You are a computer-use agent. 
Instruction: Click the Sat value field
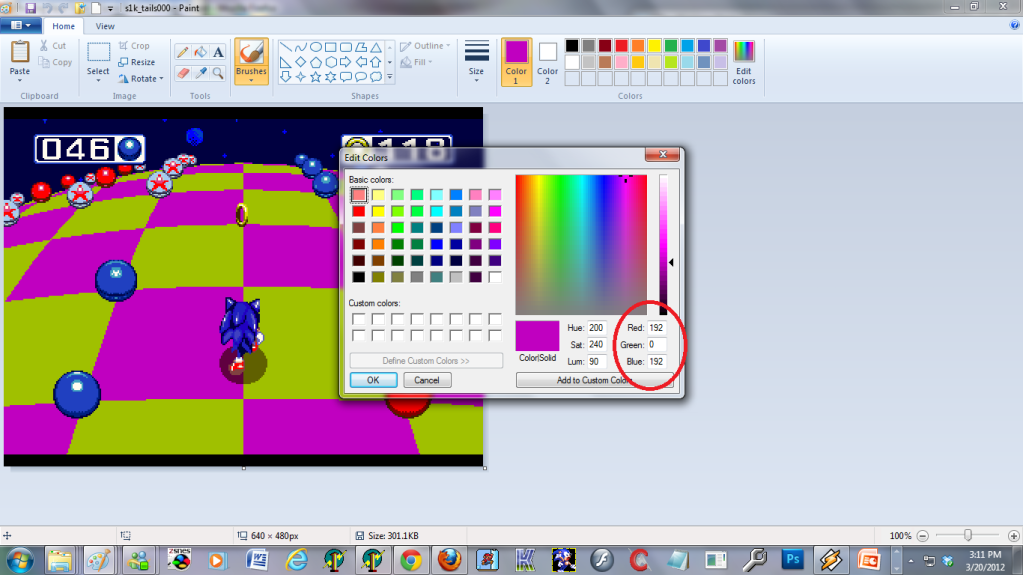[x=596, y=345]
